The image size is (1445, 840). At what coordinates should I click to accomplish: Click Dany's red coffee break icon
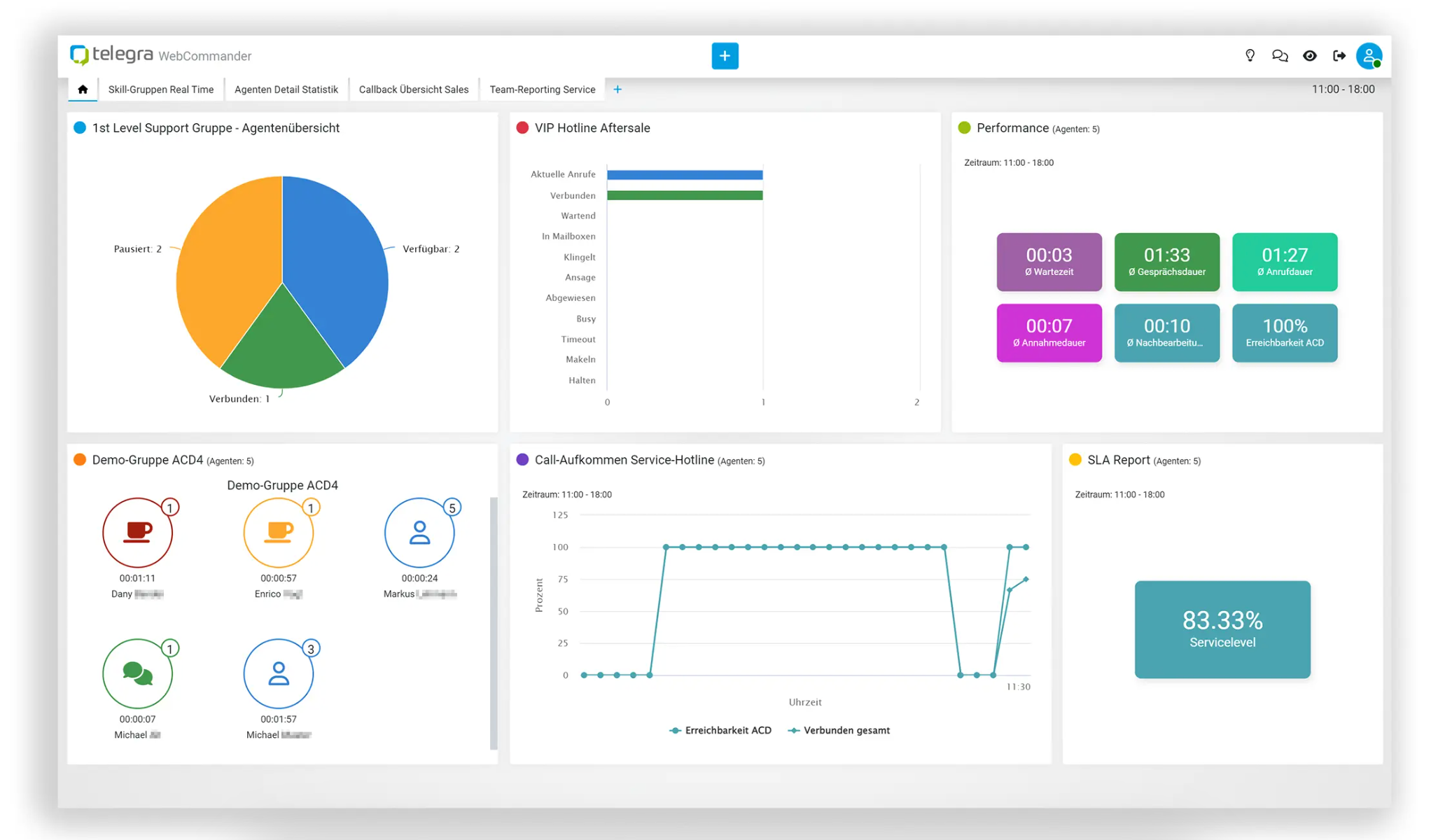coord(137,533)
